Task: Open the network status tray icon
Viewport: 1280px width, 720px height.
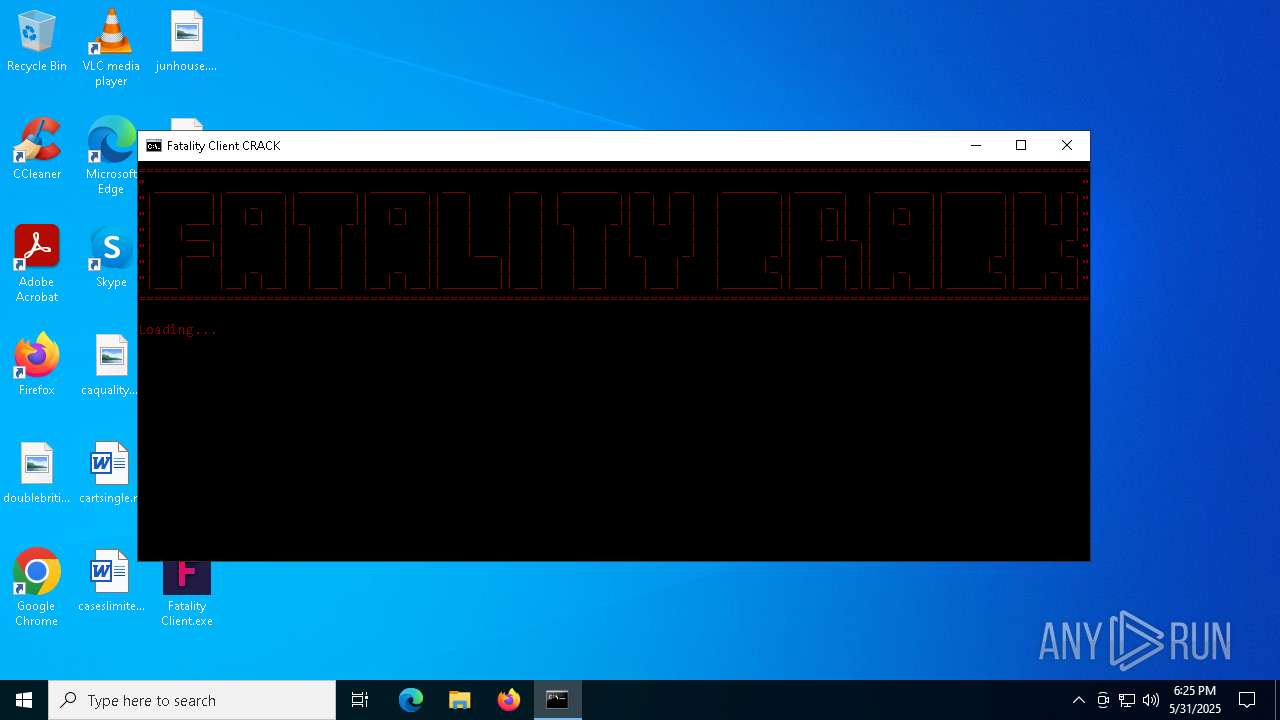Action: [x=1127, y=700]
